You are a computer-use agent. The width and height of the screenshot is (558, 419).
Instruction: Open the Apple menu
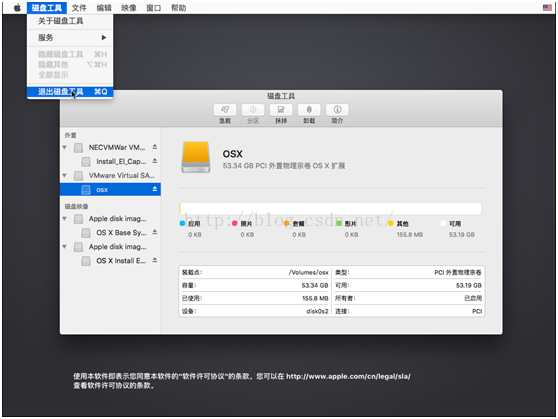[17, 8]
